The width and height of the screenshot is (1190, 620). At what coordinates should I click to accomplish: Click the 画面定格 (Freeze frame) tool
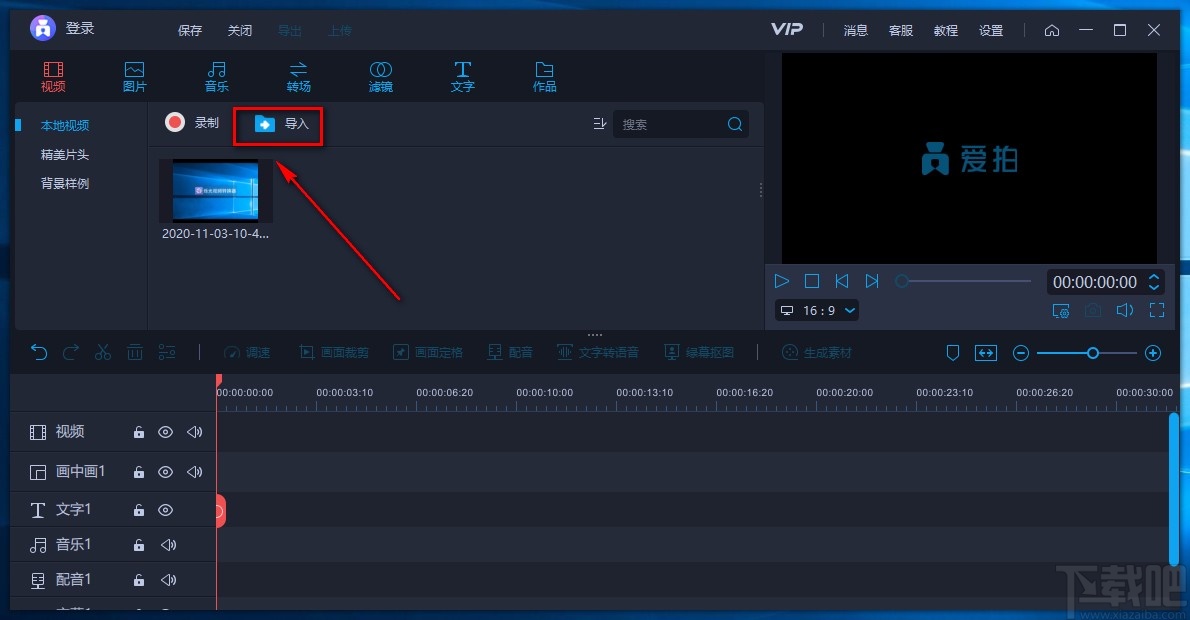tap(428, 352)
